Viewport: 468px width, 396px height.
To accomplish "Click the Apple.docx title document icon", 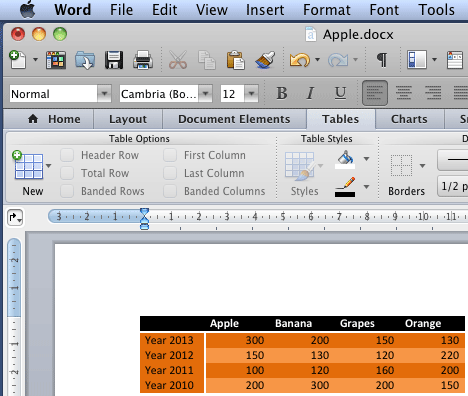I will 311,34.
